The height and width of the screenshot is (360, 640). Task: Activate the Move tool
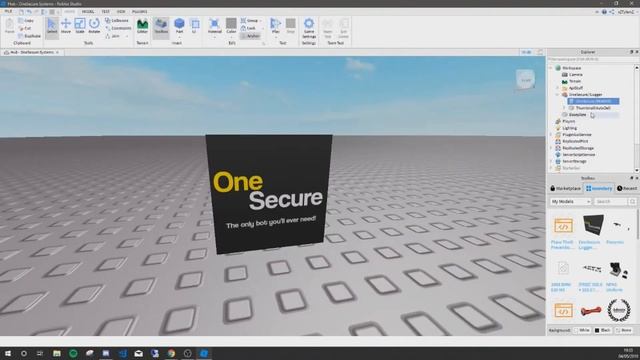click(66, 27)
